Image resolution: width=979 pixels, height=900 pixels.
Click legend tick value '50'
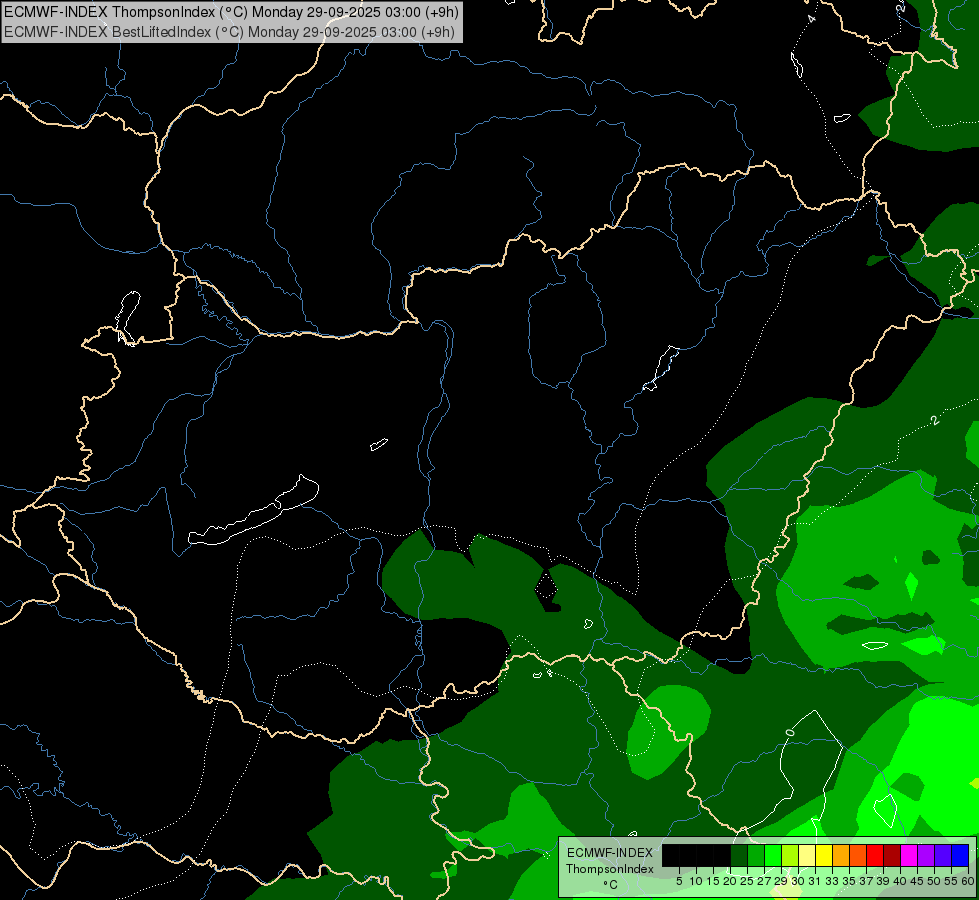coord(934,881)
